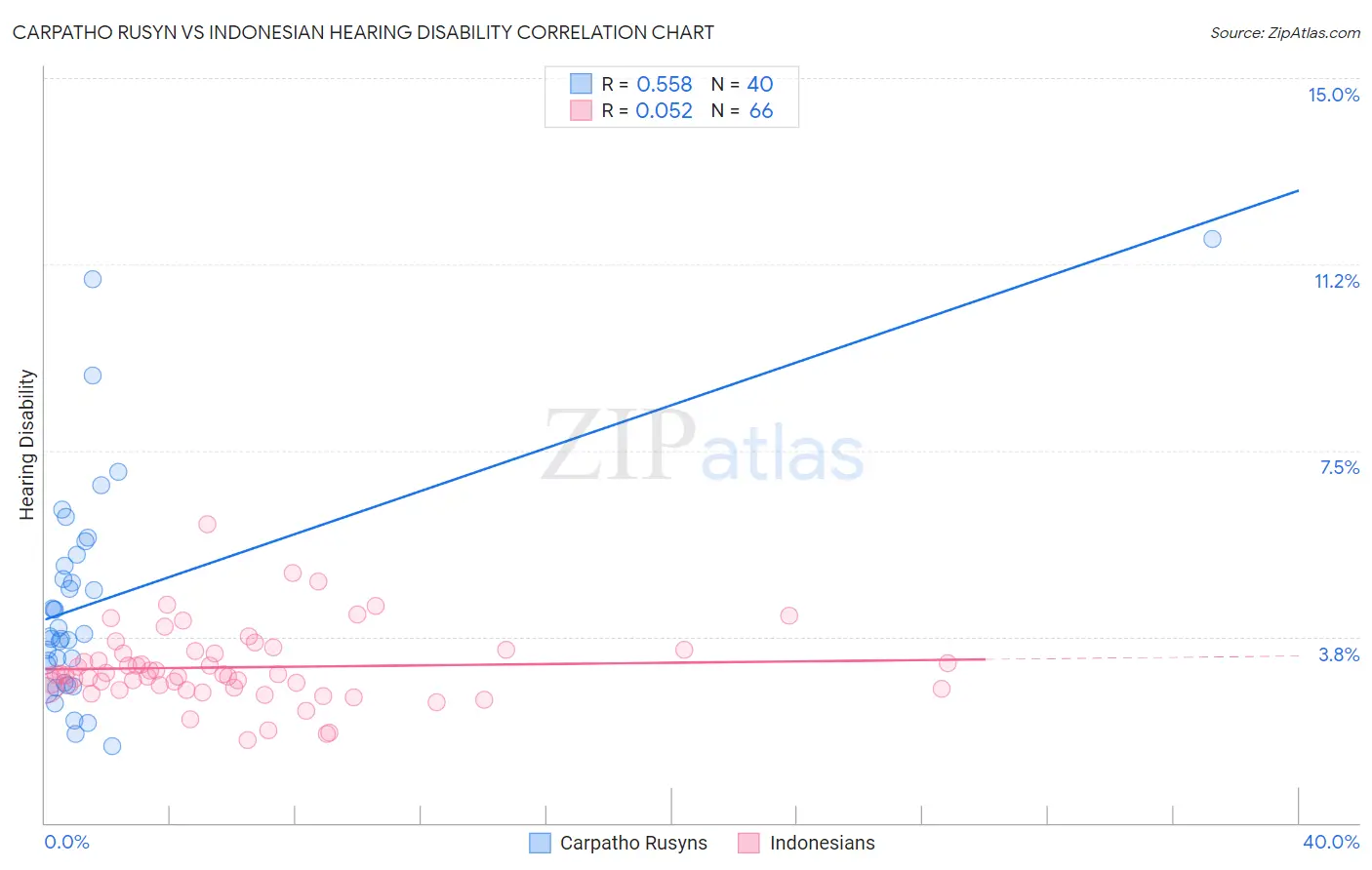Click the 7.5% y-axis tick label
This screenshot has width=1372, height=870.
tap(1339, 467)
